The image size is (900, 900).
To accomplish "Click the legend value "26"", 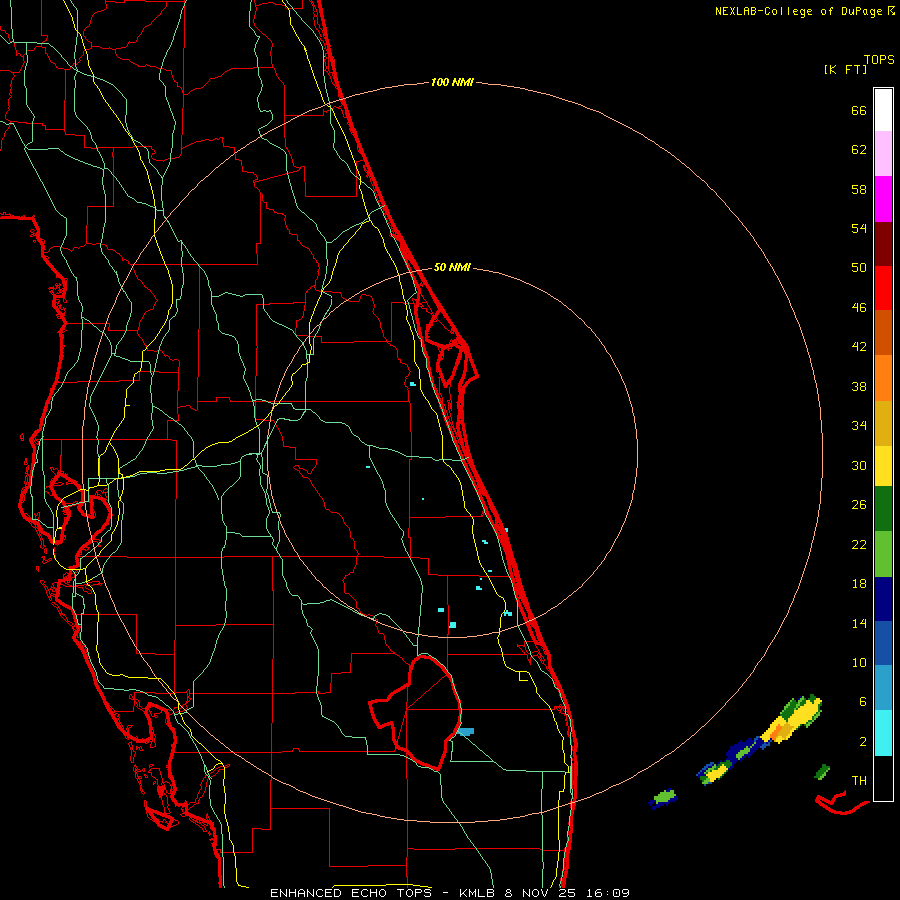I will (x=859, y=505).
